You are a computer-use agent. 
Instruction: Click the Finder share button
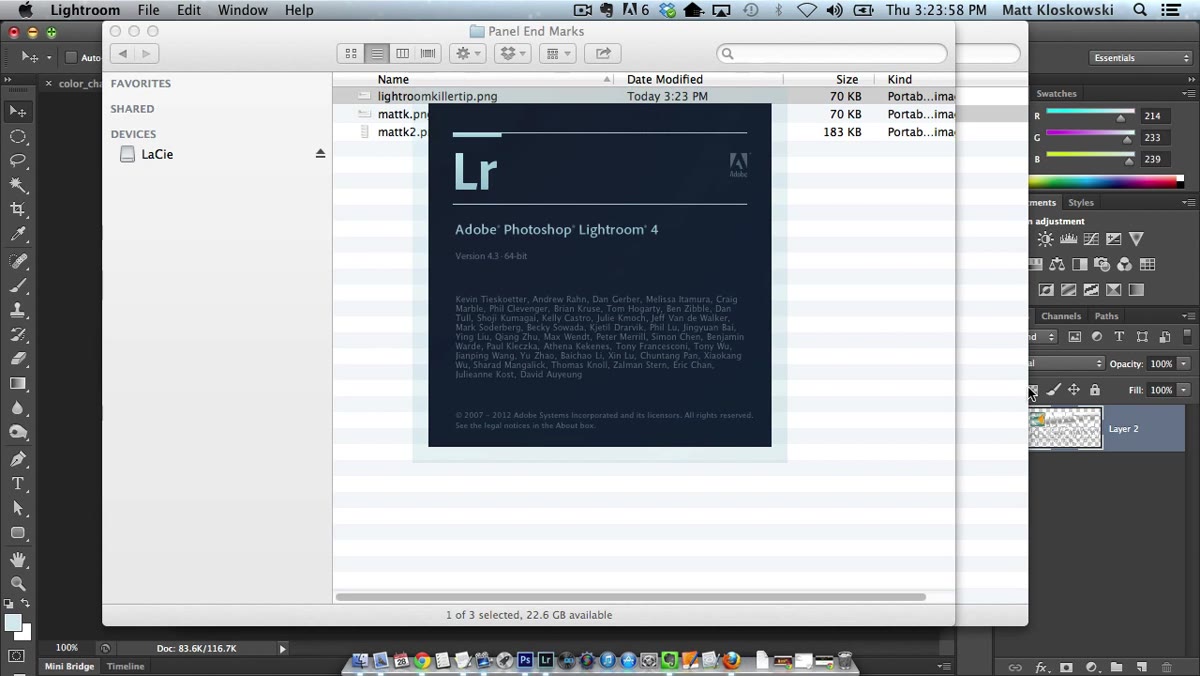603,53
